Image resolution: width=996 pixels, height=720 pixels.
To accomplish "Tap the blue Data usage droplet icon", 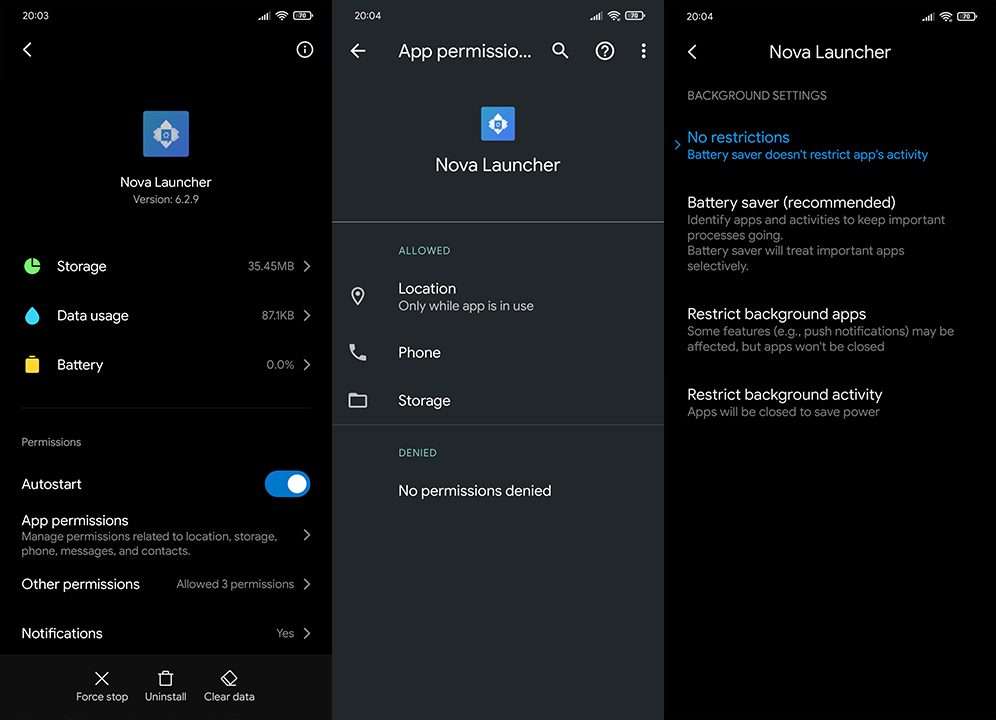I will click(x=32, y=315).
